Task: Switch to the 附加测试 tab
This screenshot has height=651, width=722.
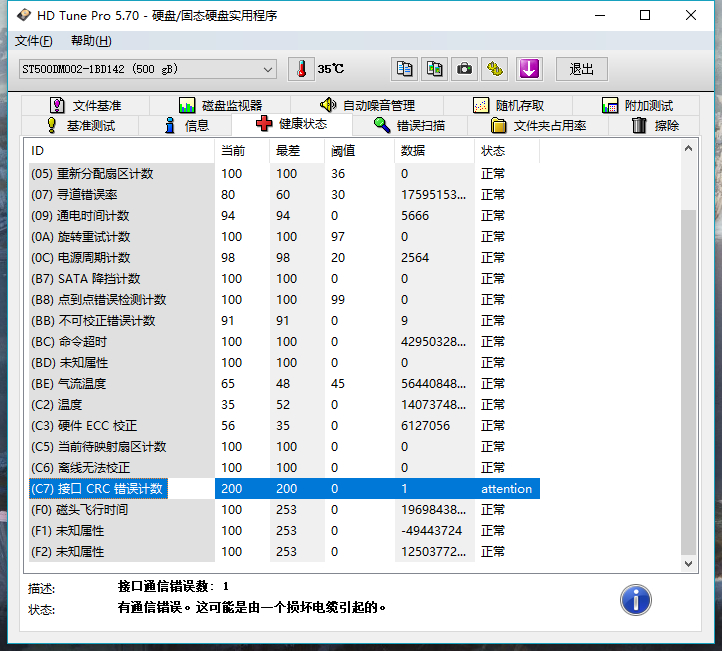Action: pos(637,105)
